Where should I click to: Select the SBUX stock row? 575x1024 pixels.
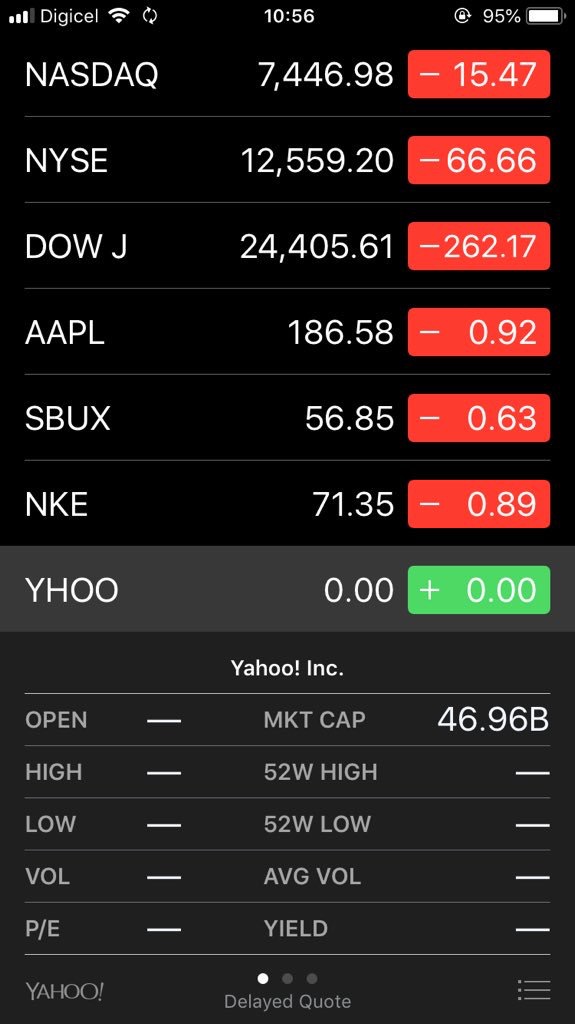(x=288, y=418)
